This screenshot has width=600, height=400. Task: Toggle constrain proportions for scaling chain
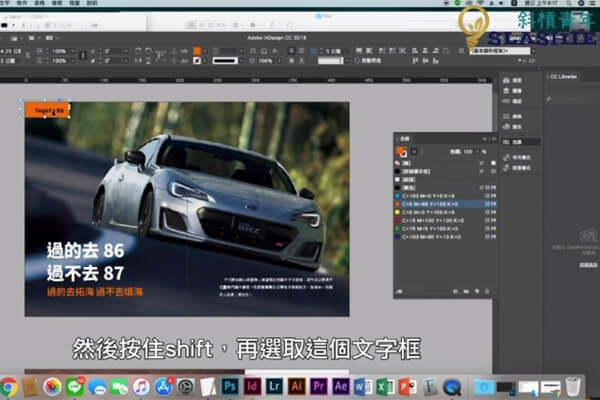83,56
